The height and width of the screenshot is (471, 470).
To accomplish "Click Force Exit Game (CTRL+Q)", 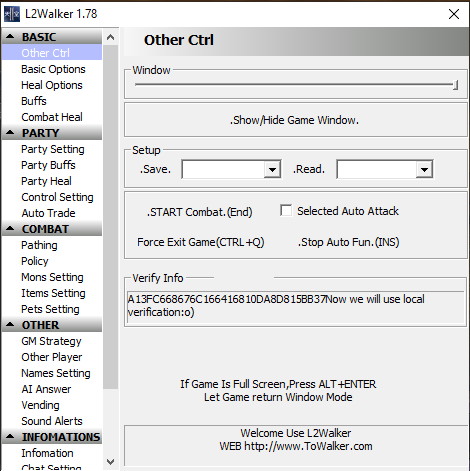I will pos(201,242).
